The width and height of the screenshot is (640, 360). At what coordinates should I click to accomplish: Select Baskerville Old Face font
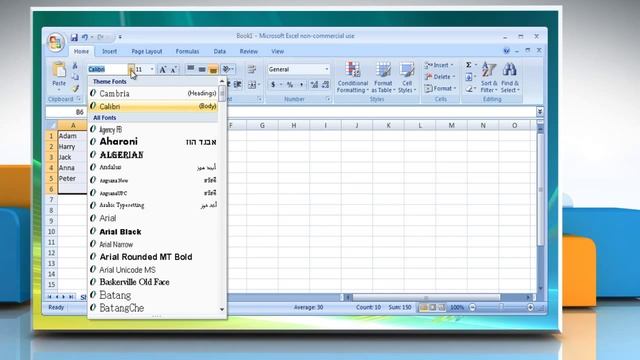coord(153,282)
